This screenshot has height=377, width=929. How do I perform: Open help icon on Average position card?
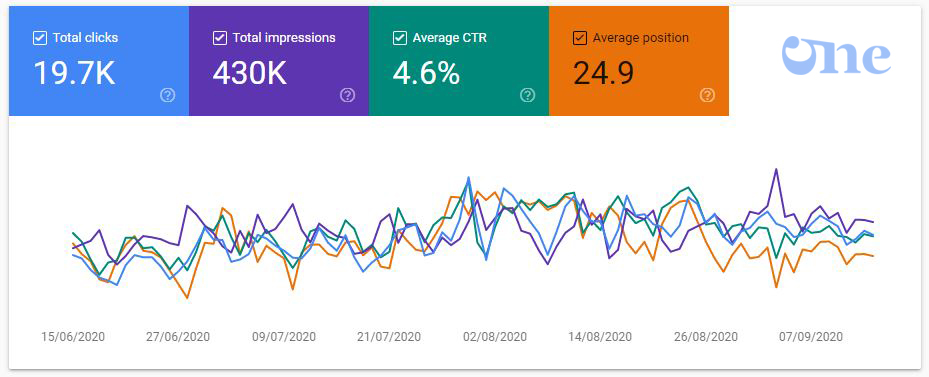[707, 95]
